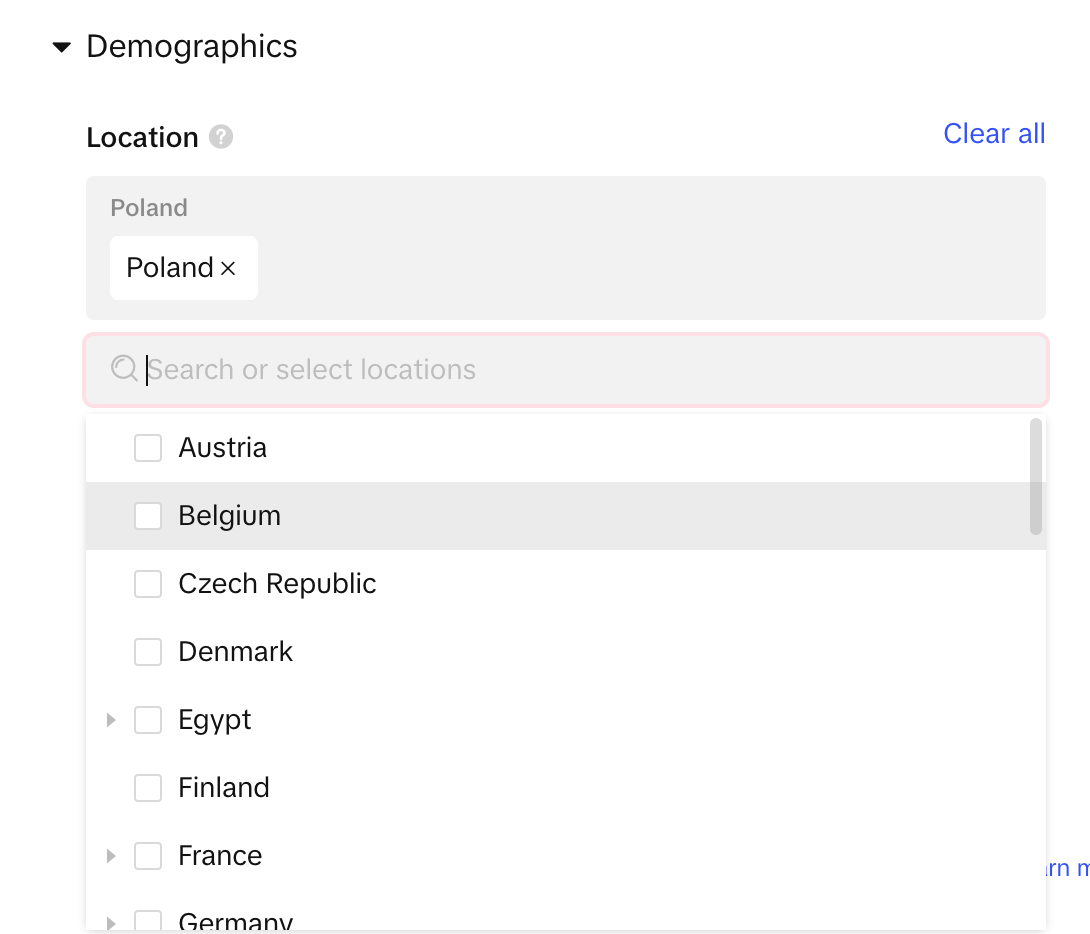
Task: Tick the Belgium checkbox
Action: point(148,516)
